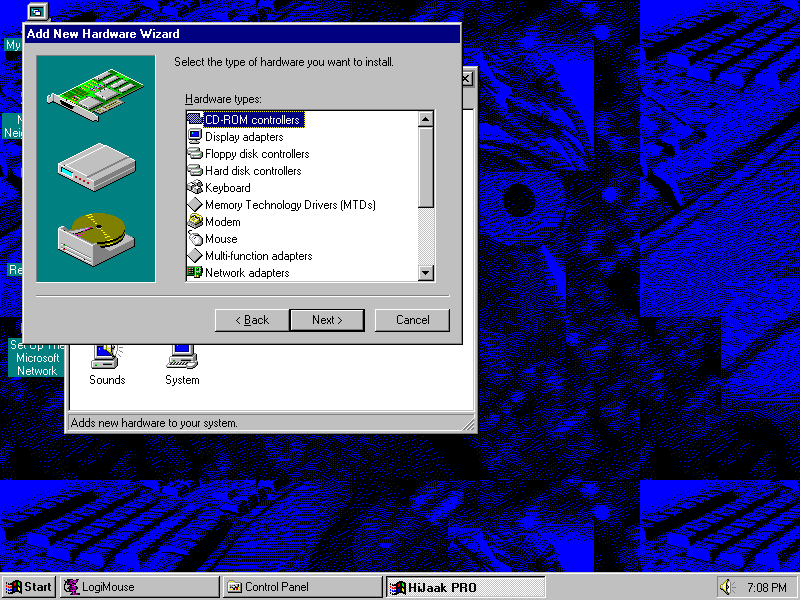Click the Mouse icon in the hardware list

pos(195,239)
